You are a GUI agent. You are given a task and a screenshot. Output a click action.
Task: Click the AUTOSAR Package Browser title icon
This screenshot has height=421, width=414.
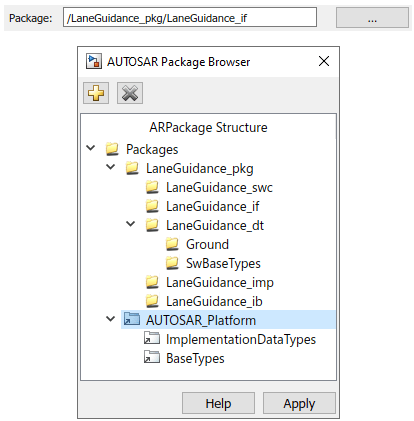pyautogui.click(x=94, y=62)
